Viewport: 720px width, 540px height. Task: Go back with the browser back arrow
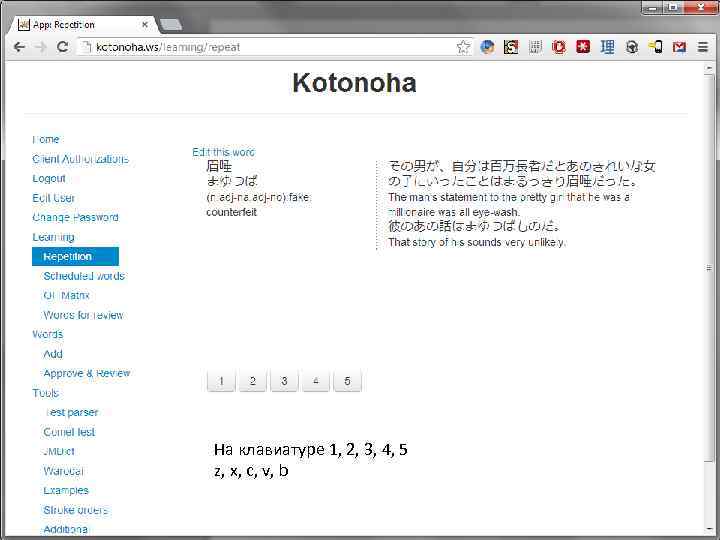(x=19, y=47)
